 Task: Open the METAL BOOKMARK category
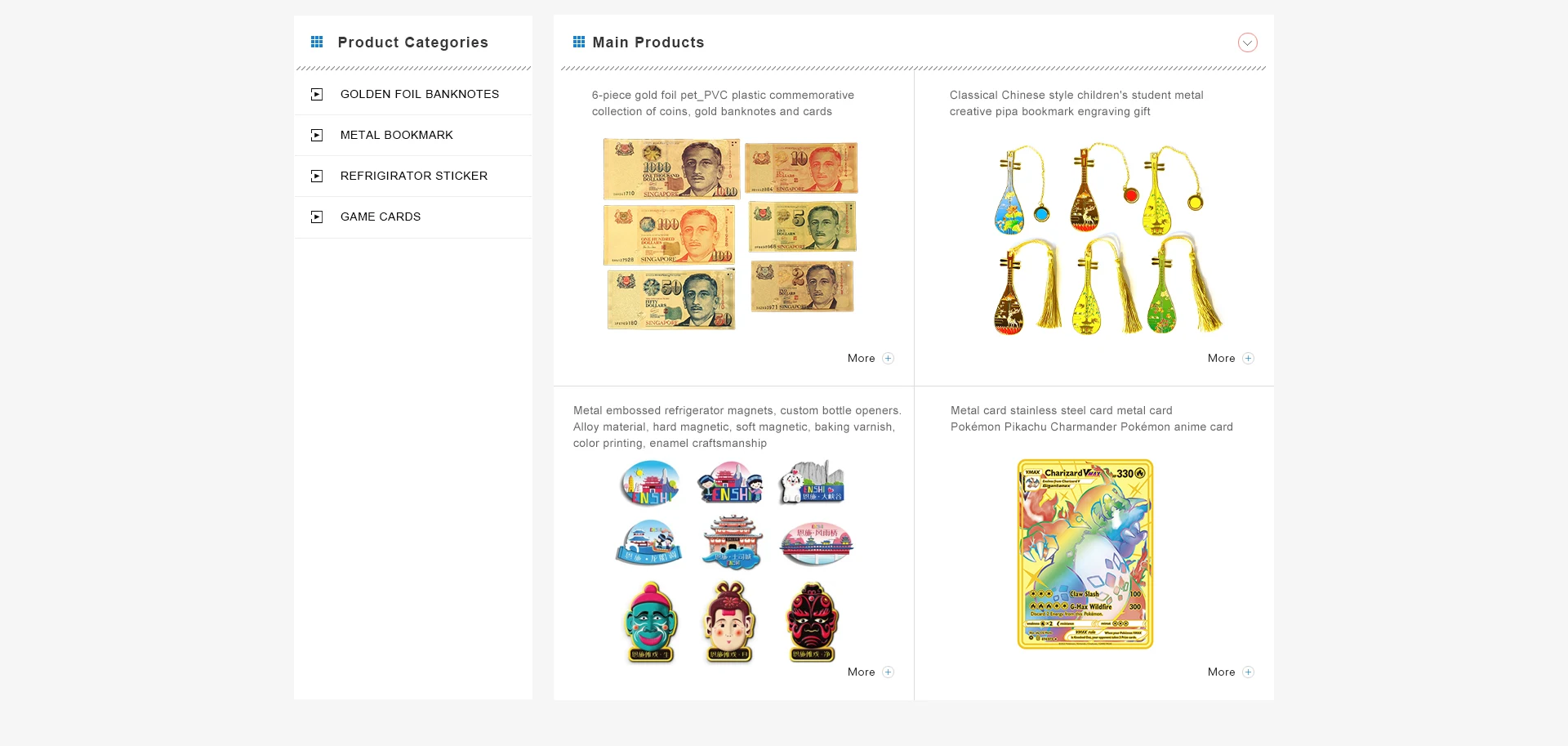397,135
